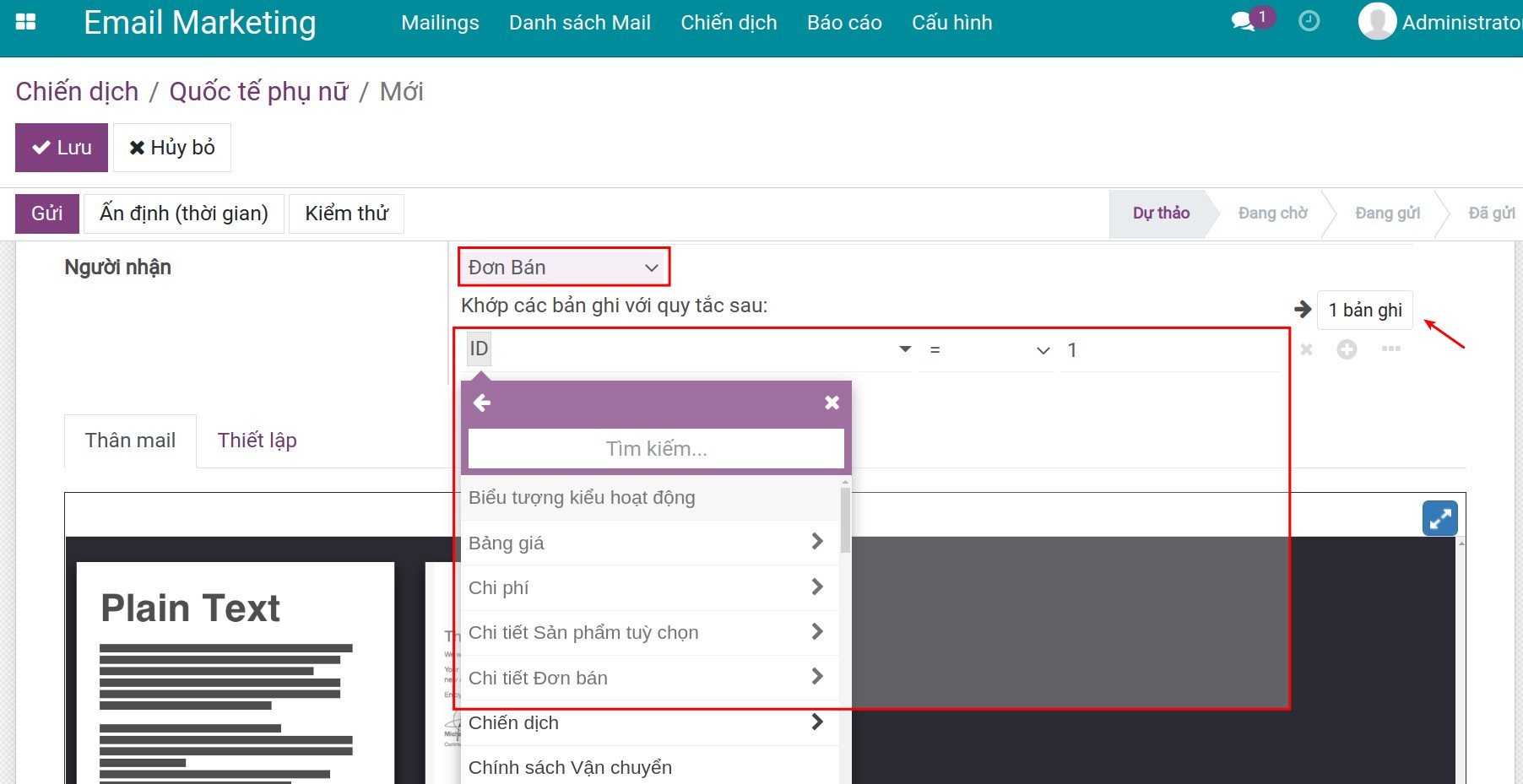
Task: Click the Kiểm thử test button
Action: click(x=346, y=214)
